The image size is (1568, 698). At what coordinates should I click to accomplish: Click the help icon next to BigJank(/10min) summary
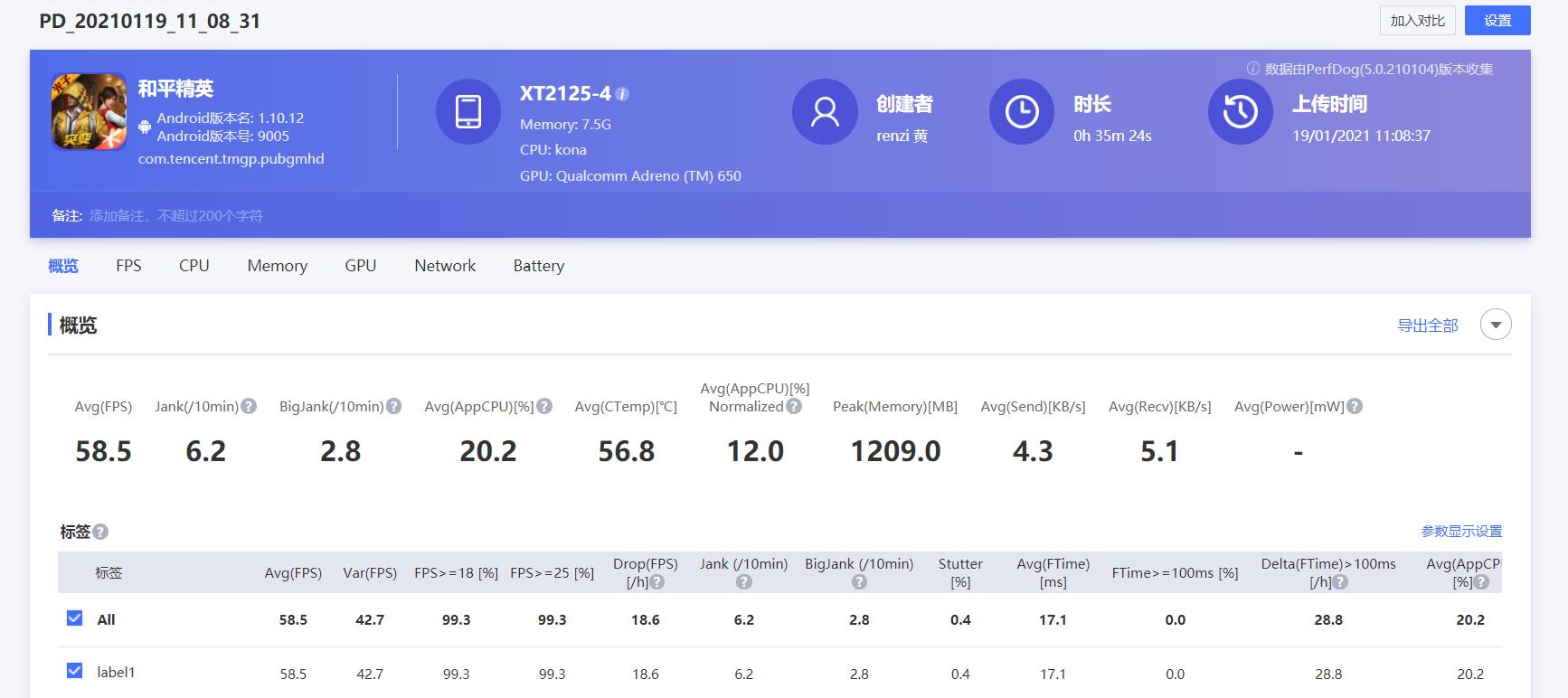point(394,407)
